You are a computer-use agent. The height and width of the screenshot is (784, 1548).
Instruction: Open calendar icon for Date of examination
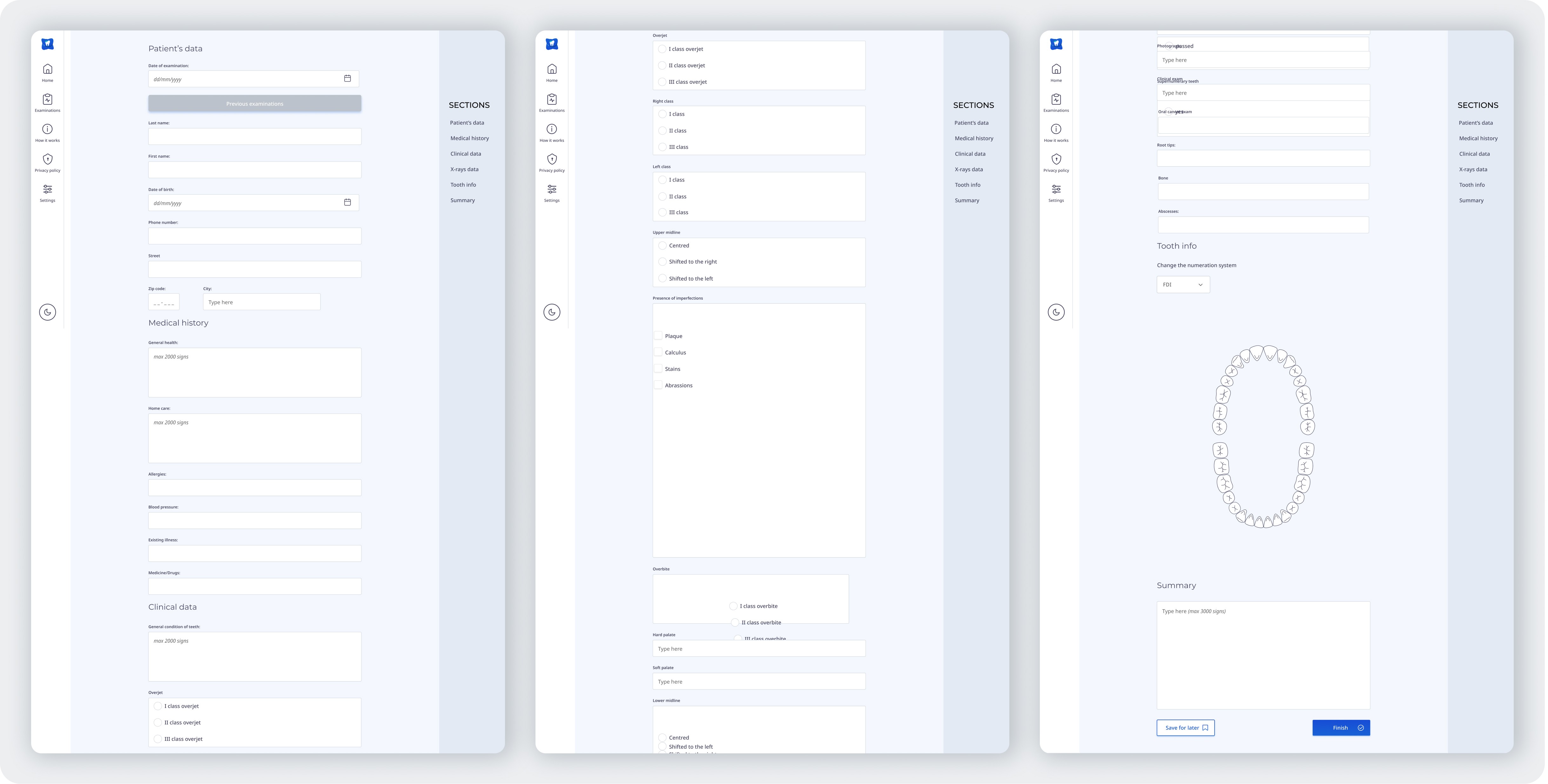(x=347, y=79)
